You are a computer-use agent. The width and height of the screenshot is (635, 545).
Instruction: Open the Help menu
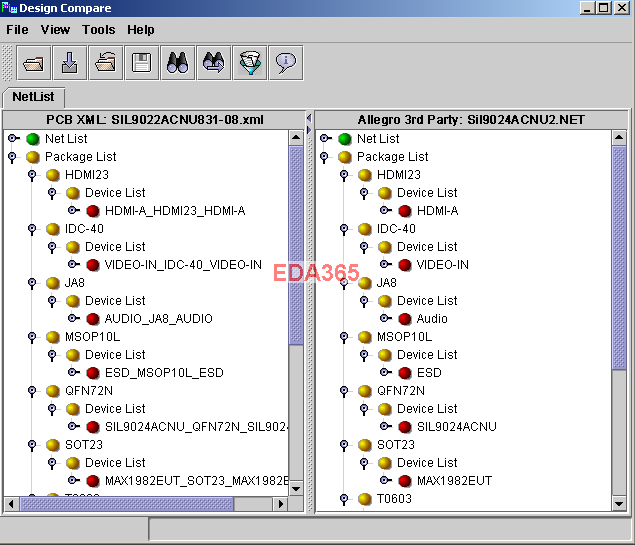[x=141, y=30]
